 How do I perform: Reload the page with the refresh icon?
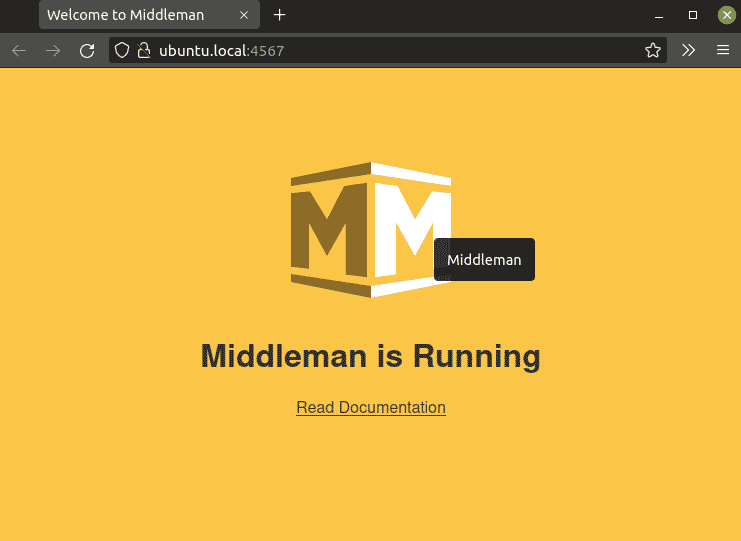click(87, 51)
